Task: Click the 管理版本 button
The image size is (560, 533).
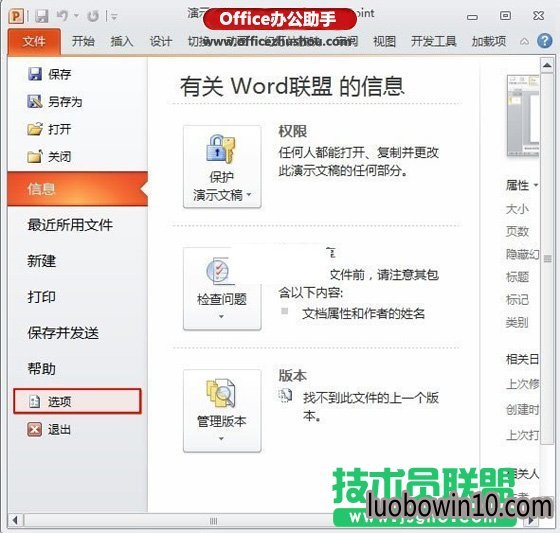Action: (x=222, y=411)
